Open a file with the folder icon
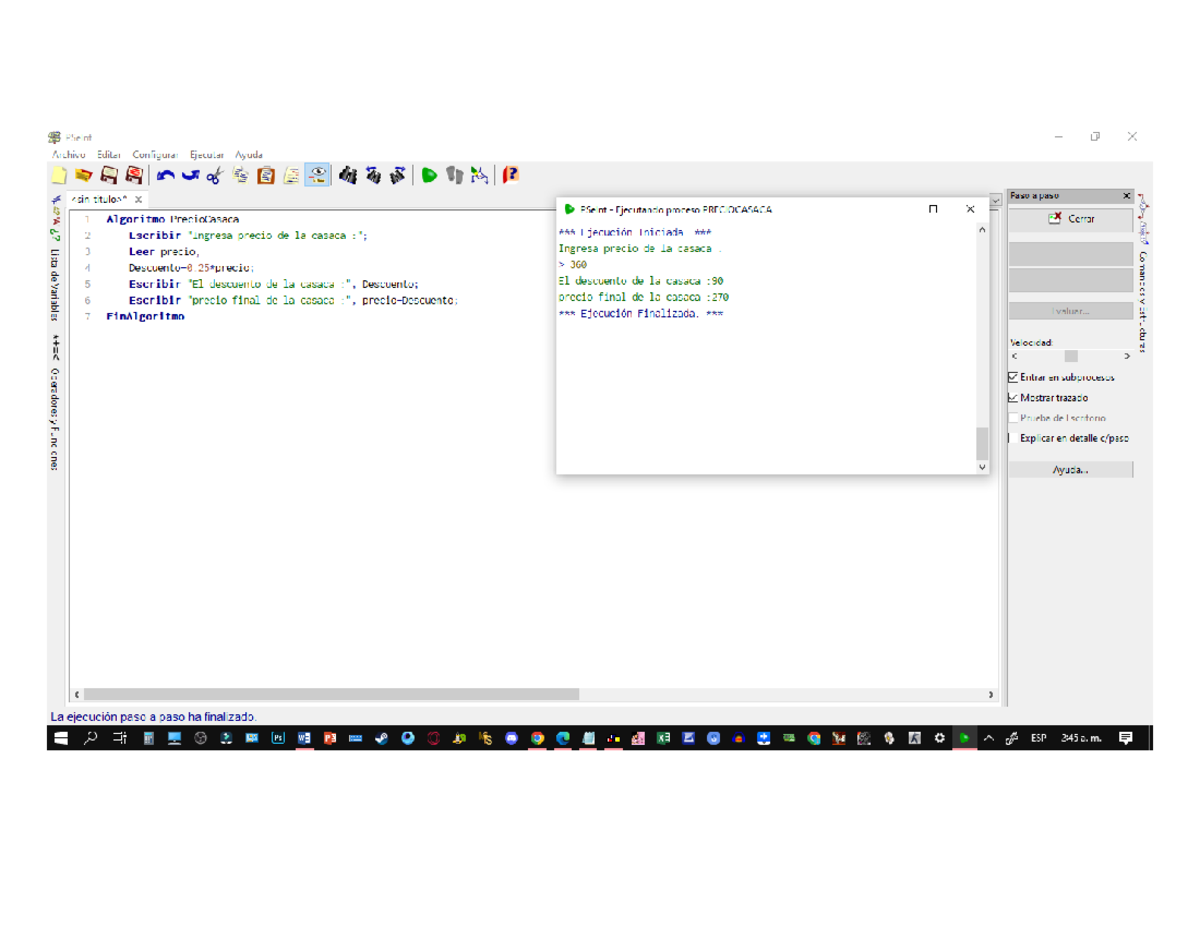 84,176
